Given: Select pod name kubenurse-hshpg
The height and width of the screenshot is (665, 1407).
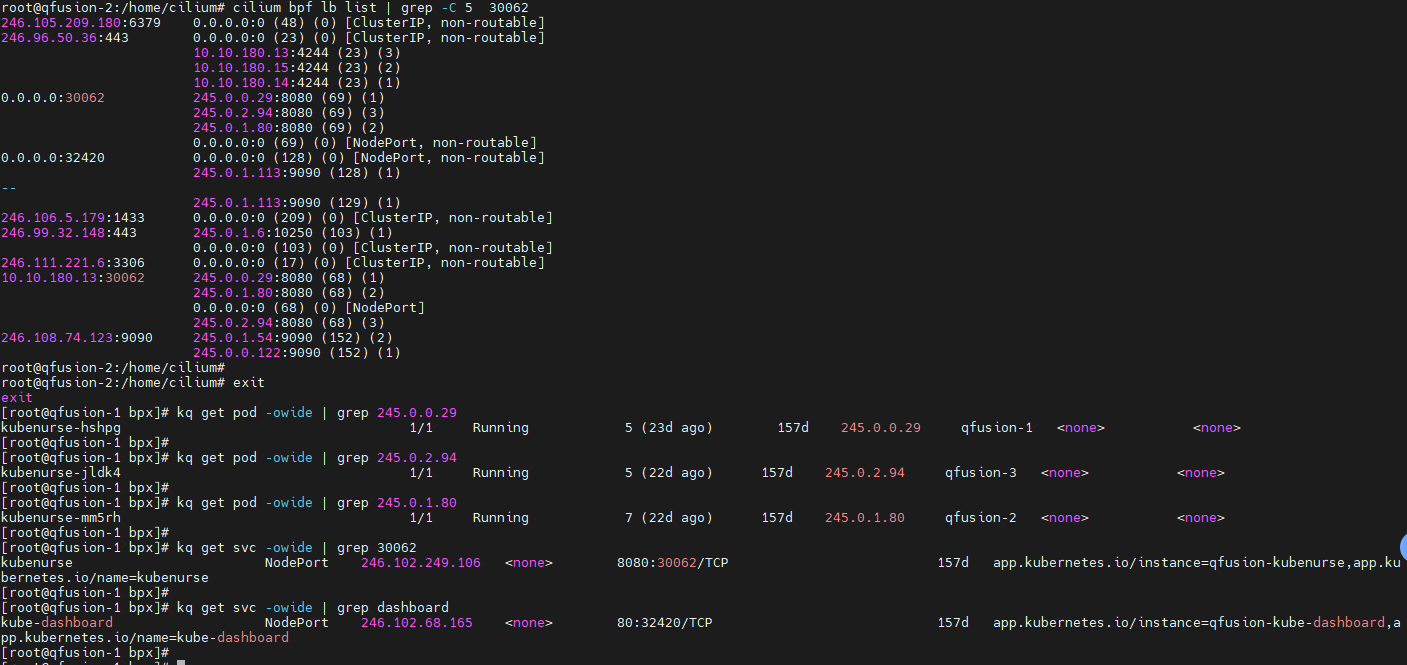Looking at the screenshot, I should pyautogui.click(x=60, y=427).
